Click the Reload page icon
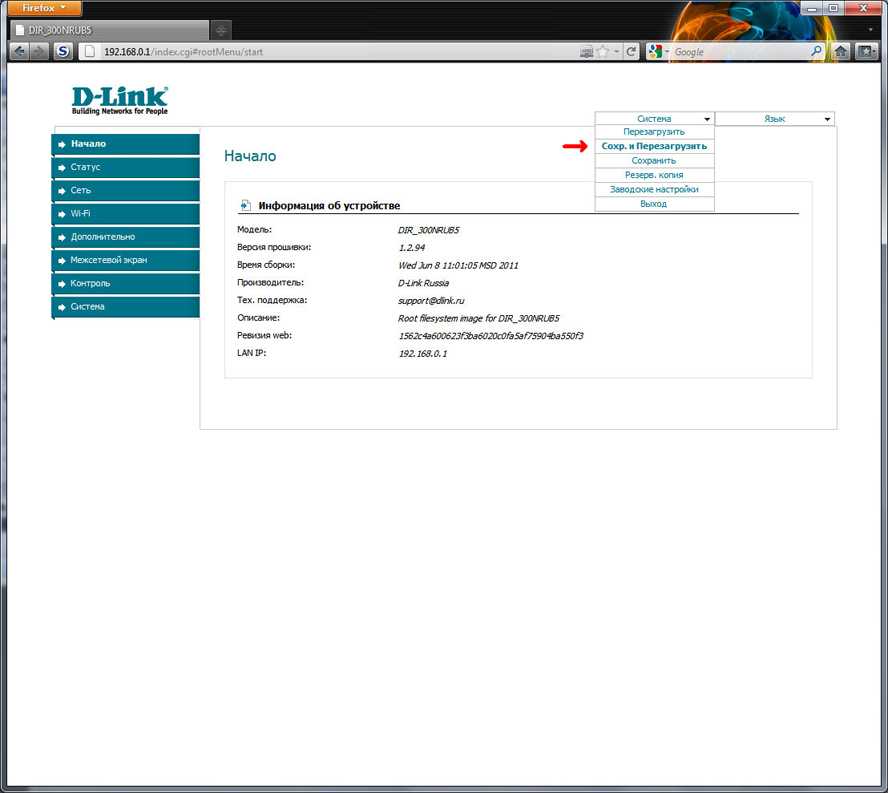This screenshot has height=793, width=888. pos(631,52)
